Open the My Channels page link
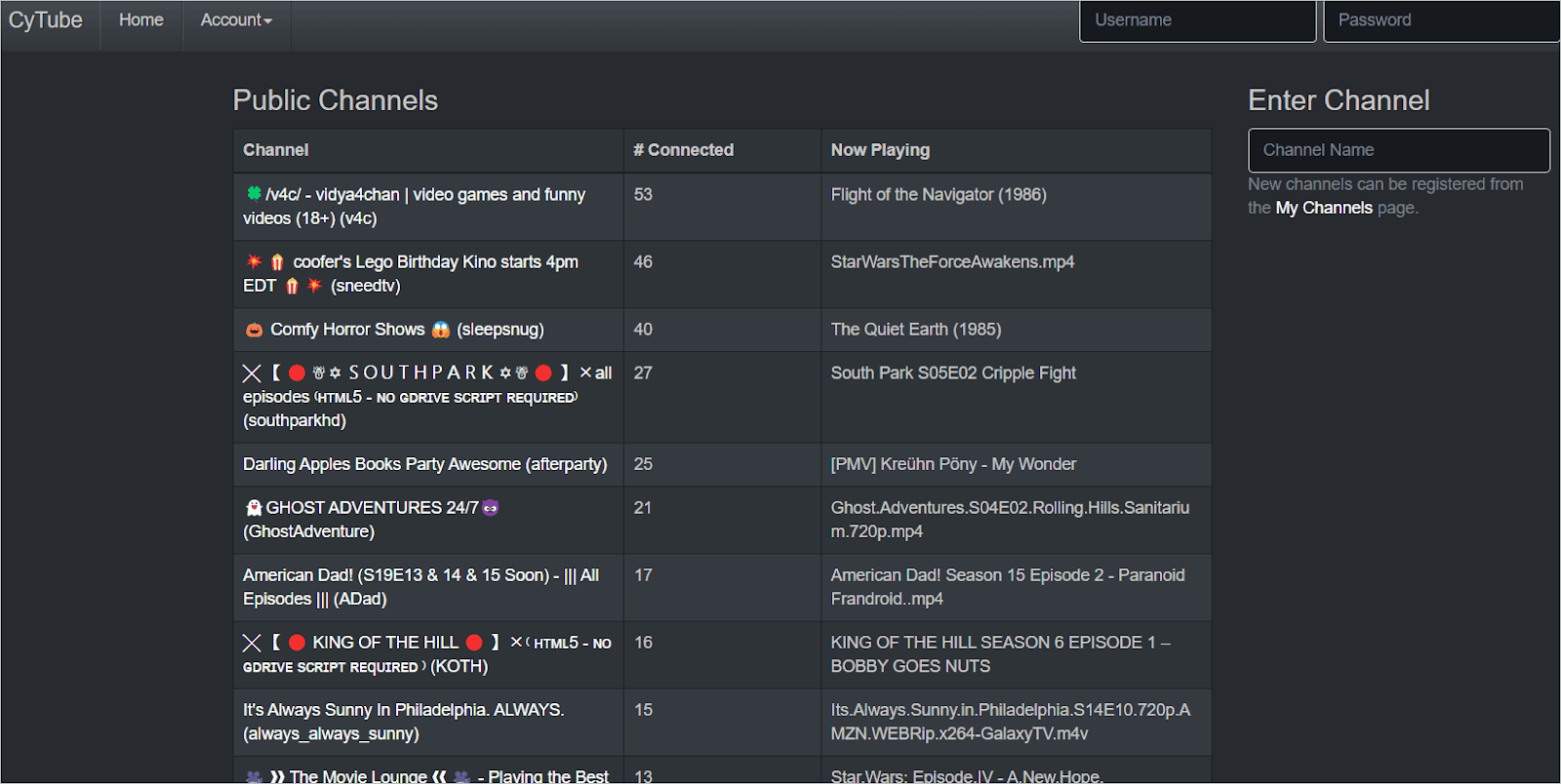Screen dimensions: 1561x784 coord(1324,208)
